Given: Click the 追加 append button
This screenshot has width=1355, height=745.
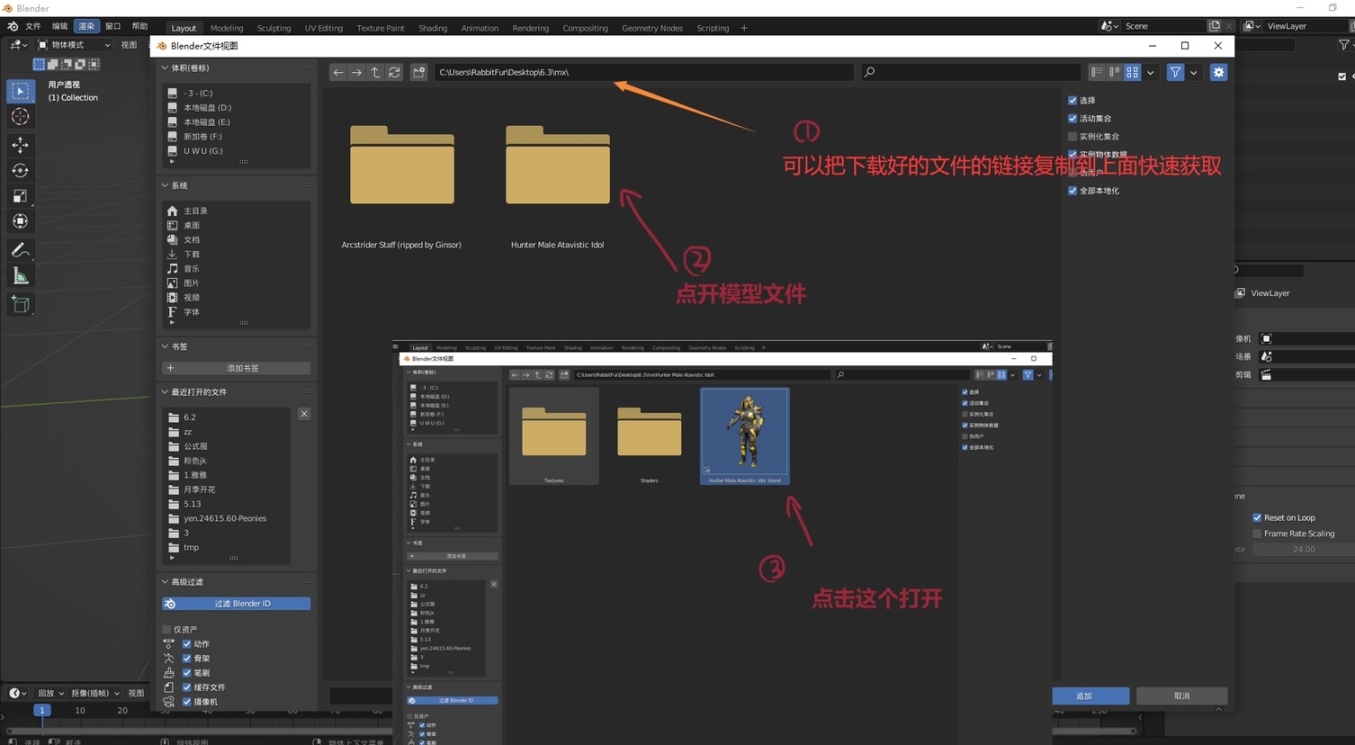Looking at the screenshot, I should [x=1090, y=696].
